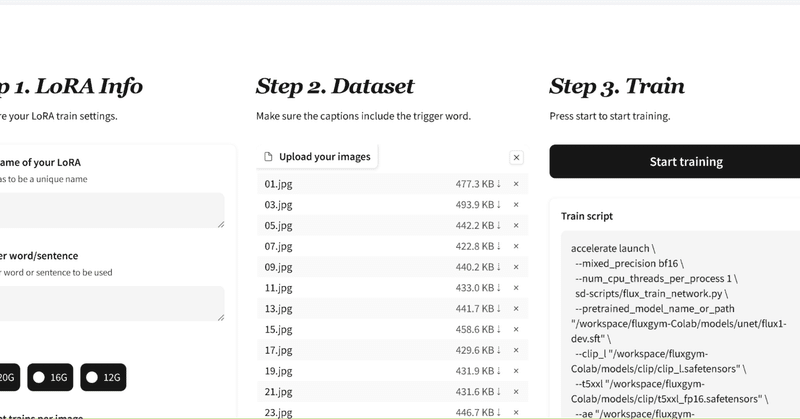
Task: Remove 05.jpg from the dataset list
Action: click(516, 226)
